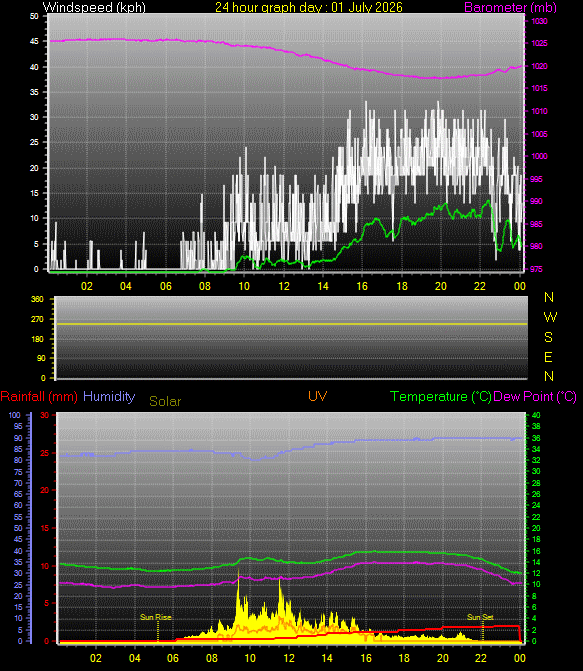Click the 'Rainfall (mm)' legend label
This screenshot has width=583, height=671.
(x=39, y=397)
